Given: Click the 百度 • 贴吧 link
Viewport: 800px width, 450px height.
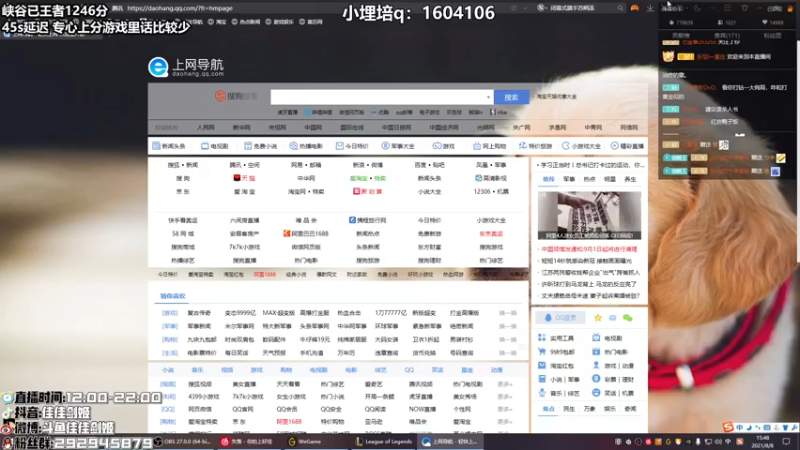Looking at the screenshot, I should (429, 165).
